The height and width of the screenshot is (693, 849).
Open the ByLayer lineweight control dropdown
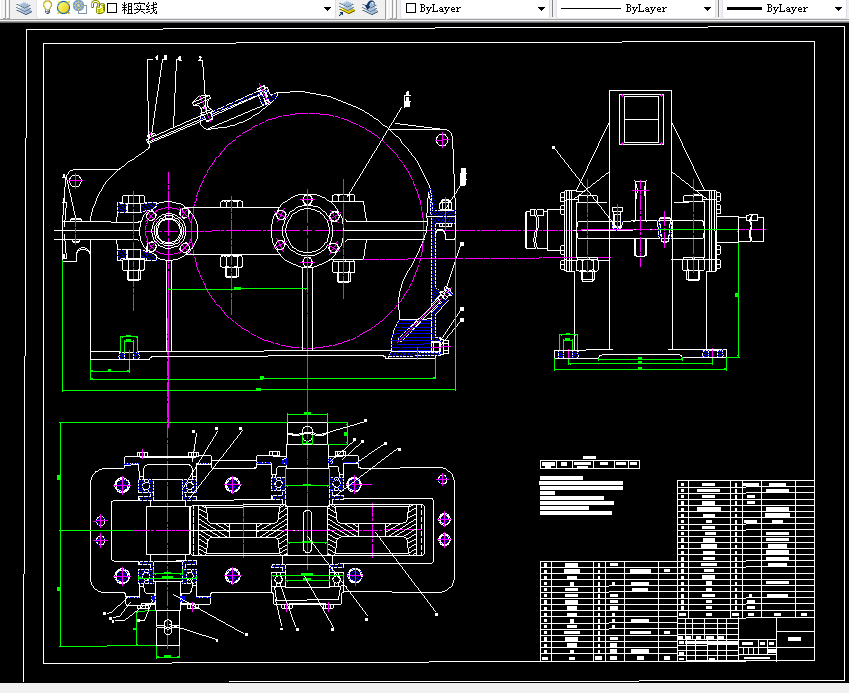(836, 8)
